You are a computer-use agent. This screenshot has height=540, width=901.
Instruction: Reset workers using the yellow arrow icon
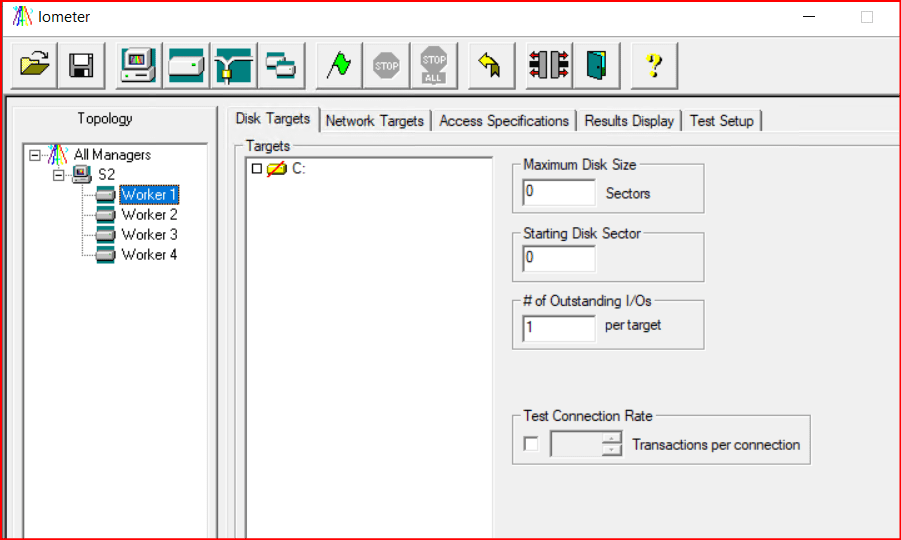(489, 66)
